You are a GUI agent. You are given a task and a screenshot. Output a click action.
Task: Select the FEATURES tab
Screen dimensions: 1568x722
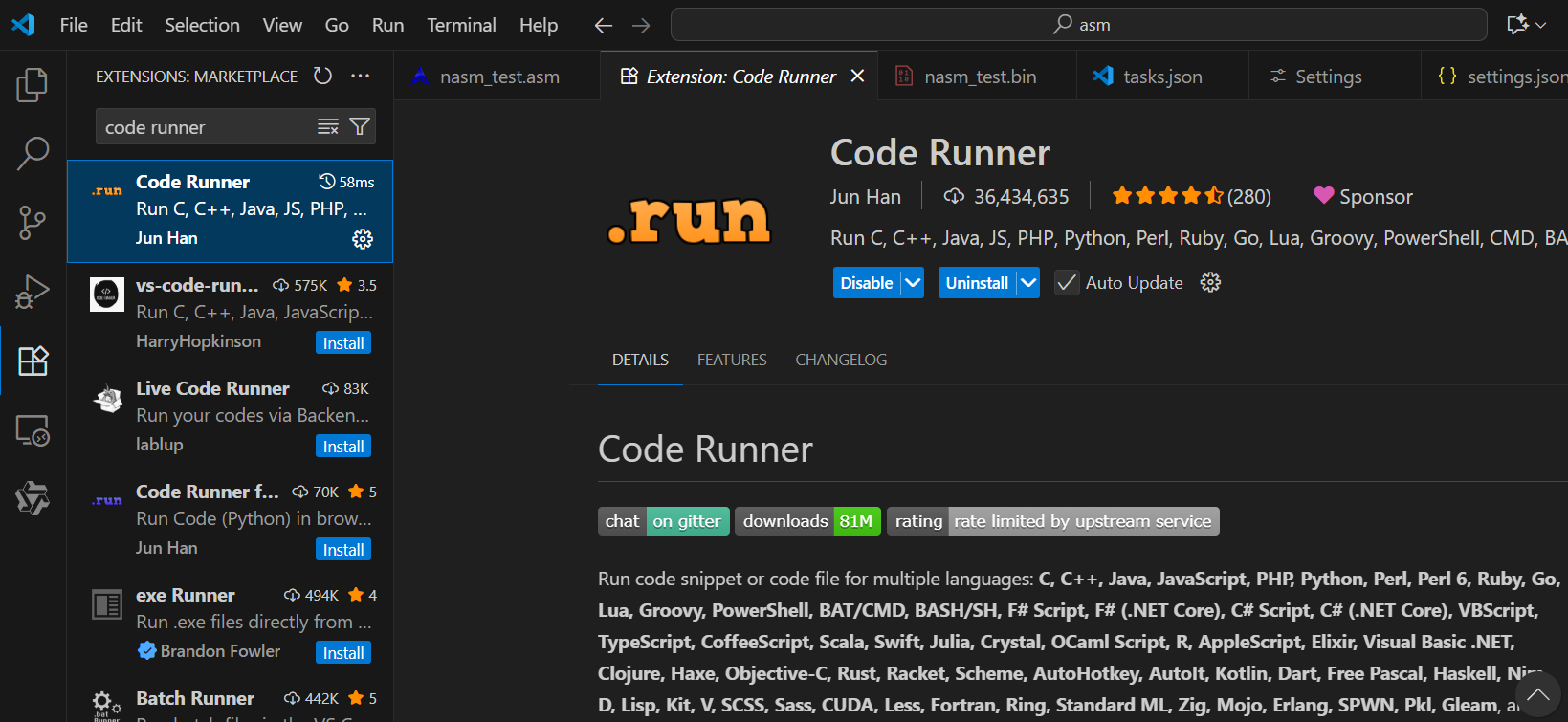coord(732,360)
